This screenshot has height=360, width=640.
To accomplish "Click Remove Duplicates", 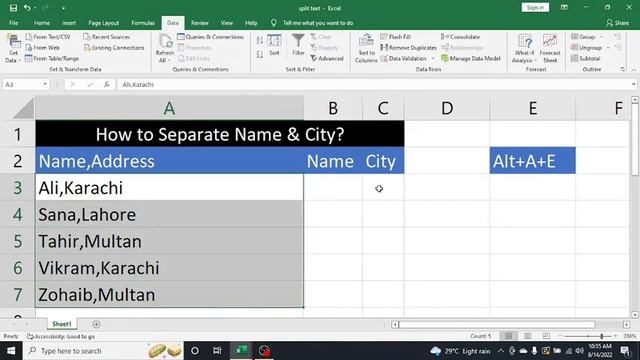I will (x=408, y=48).
